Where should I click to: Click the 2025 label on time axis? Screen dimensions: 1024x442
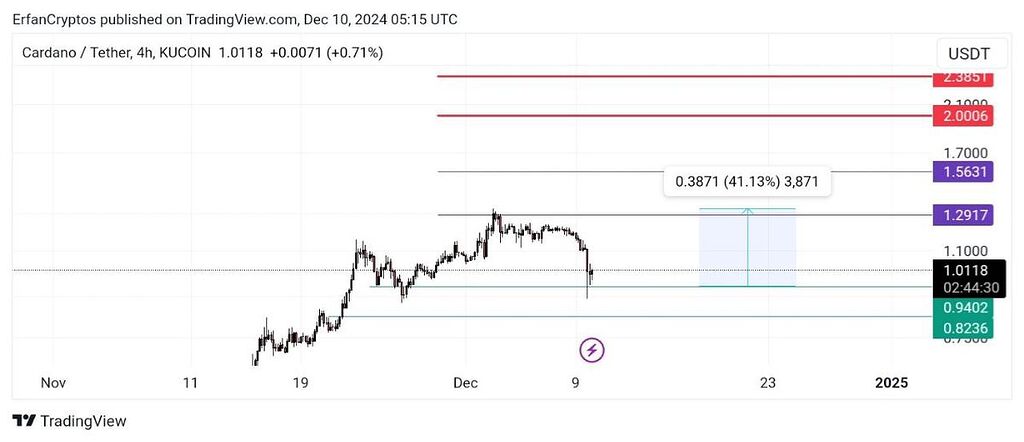[x=891, y=382]
